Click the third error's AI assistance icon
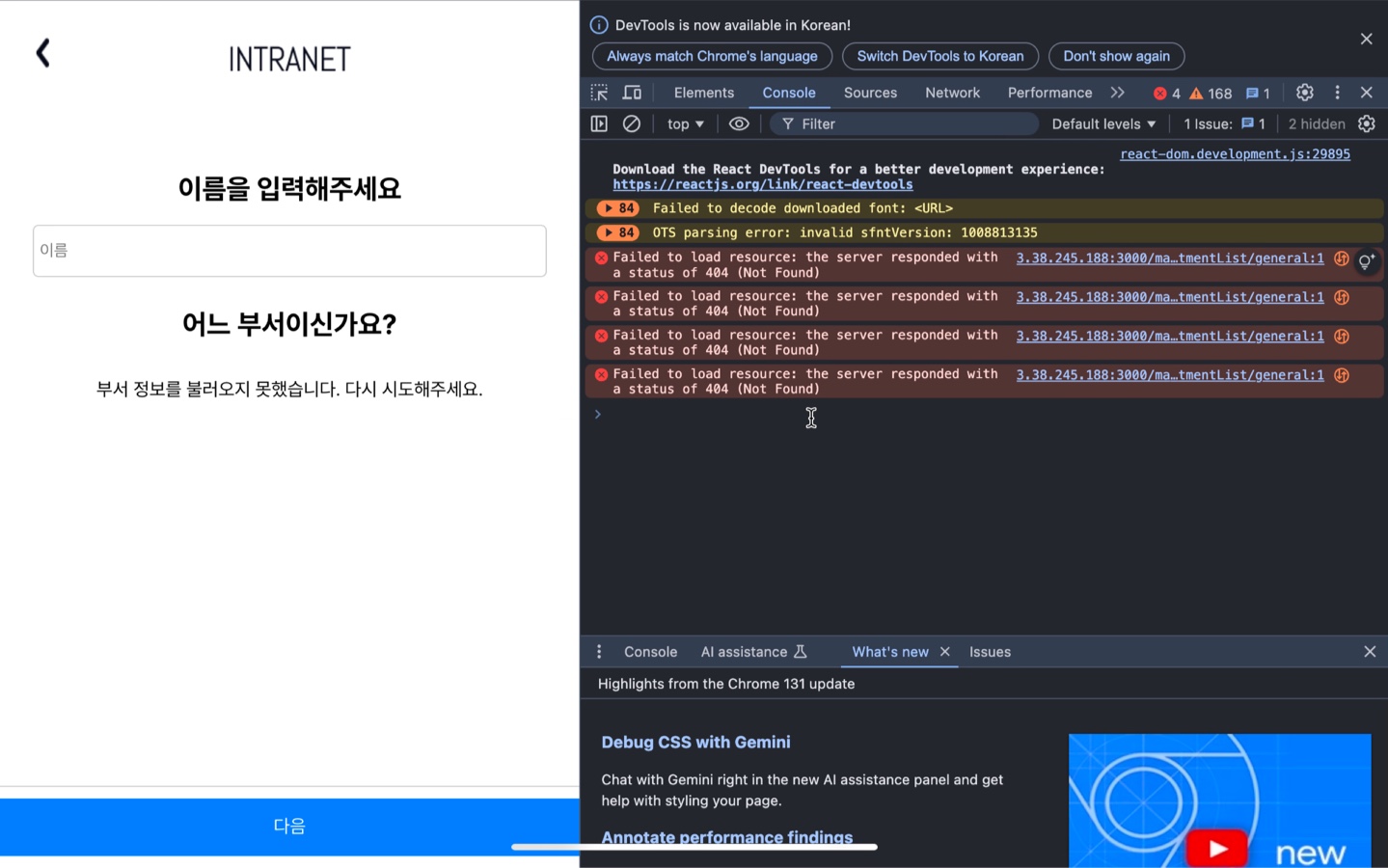 (1341, 336)
